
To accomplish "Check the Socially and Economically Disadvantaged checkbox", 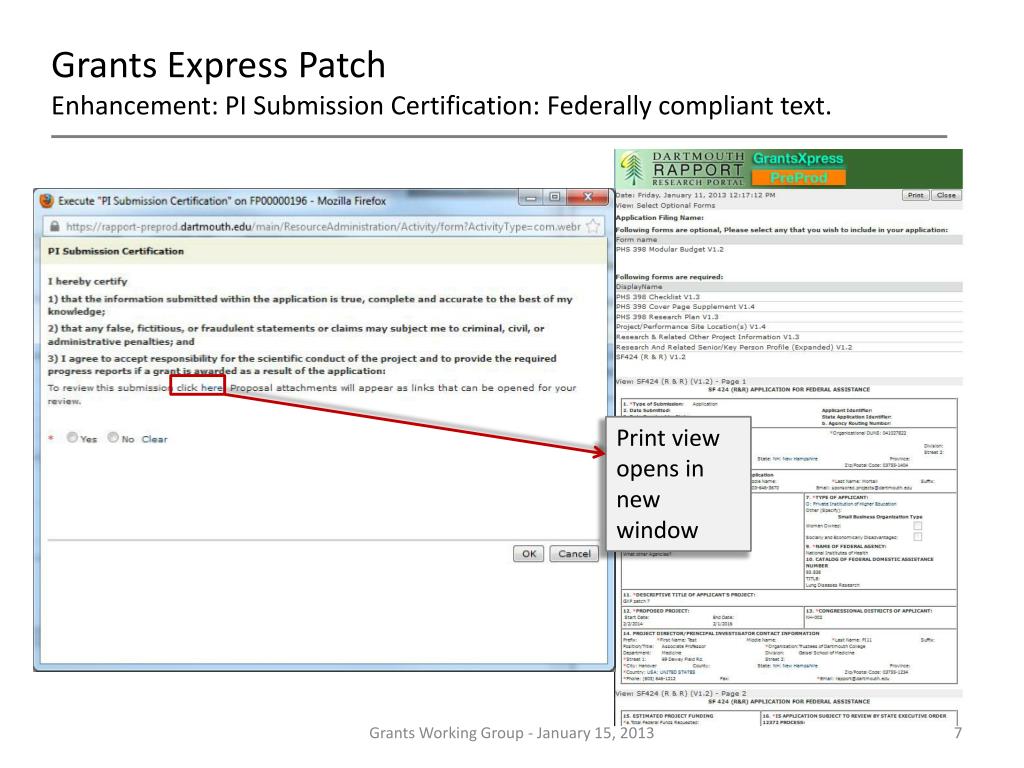I will pyautogui.click(x=918, y=537).
